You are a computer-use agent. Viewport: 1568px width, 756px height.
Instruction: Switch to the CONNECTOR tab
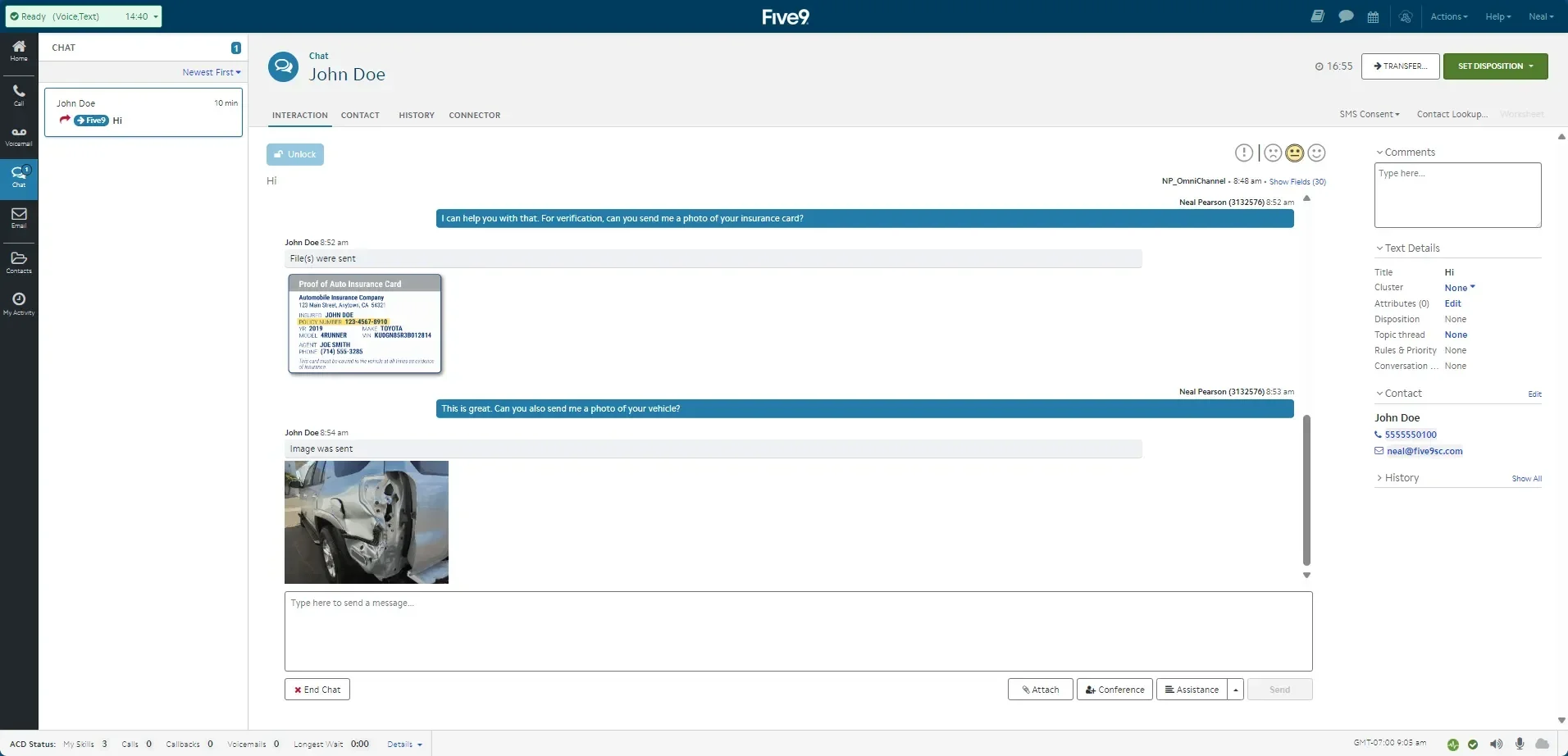click(x=474, y=115)
